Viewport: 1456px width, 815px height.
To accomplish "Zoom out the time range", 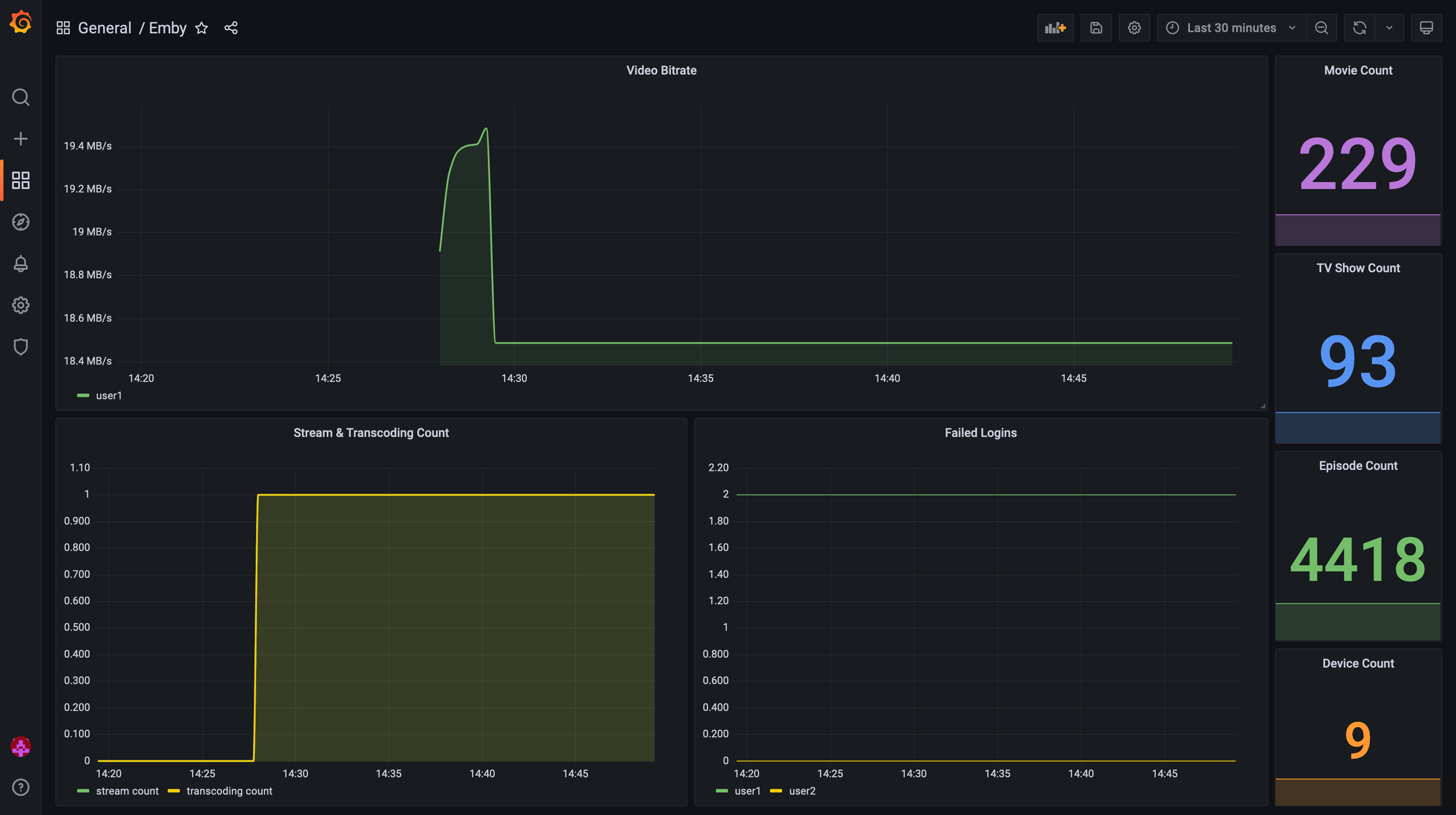I will point(1322,27).
